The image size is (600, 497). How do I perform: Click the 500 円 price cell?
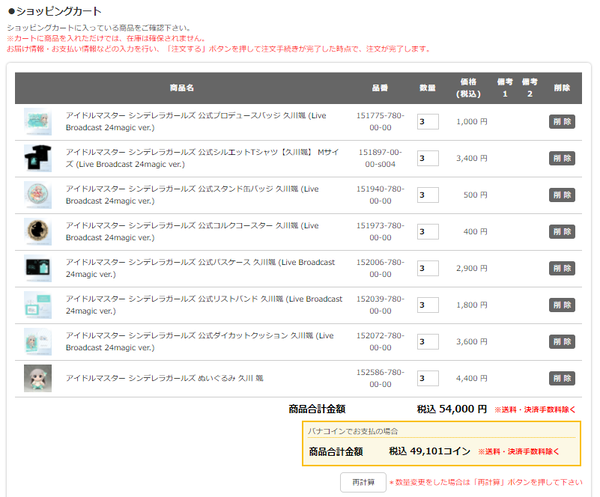pyautogui.click(x=476, y=195)
